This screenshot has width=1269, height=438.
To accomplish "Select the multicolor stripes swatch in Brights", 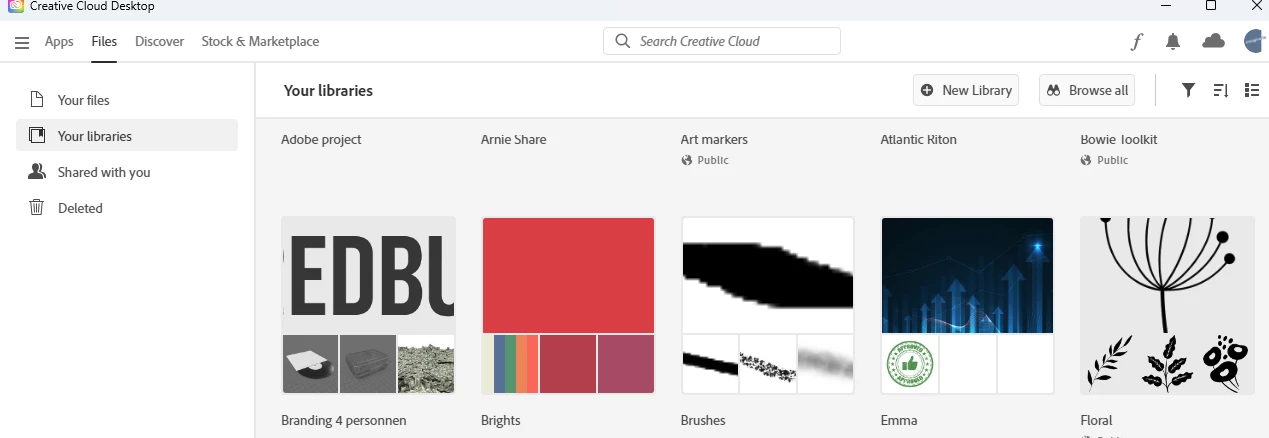I will click(511, 364).
